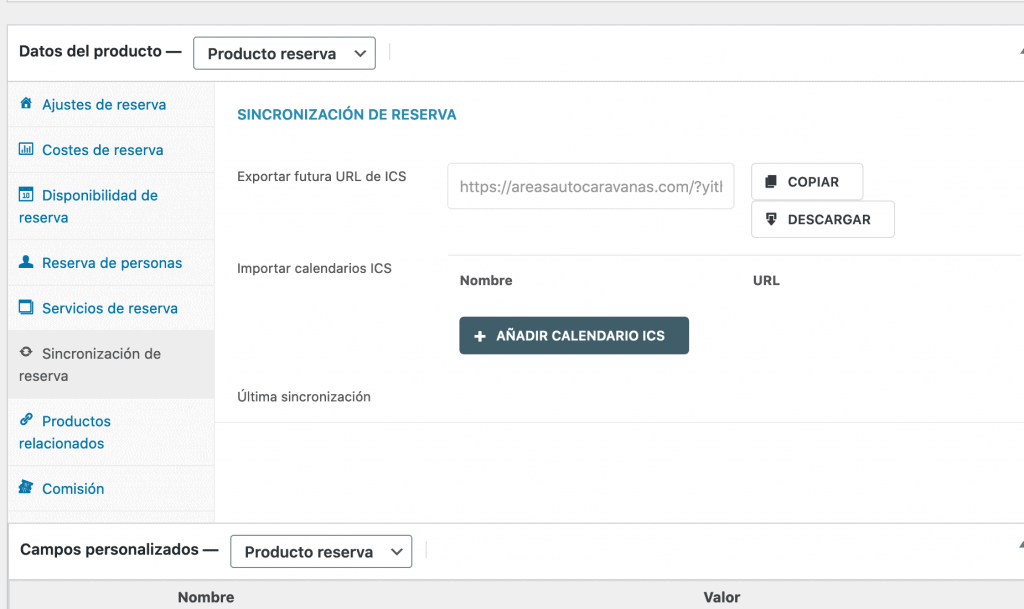The height and width of the screenshot is (609, 1024).
Task: Click the chart icon beside Costes de reserva
Action: pos(26,149)
